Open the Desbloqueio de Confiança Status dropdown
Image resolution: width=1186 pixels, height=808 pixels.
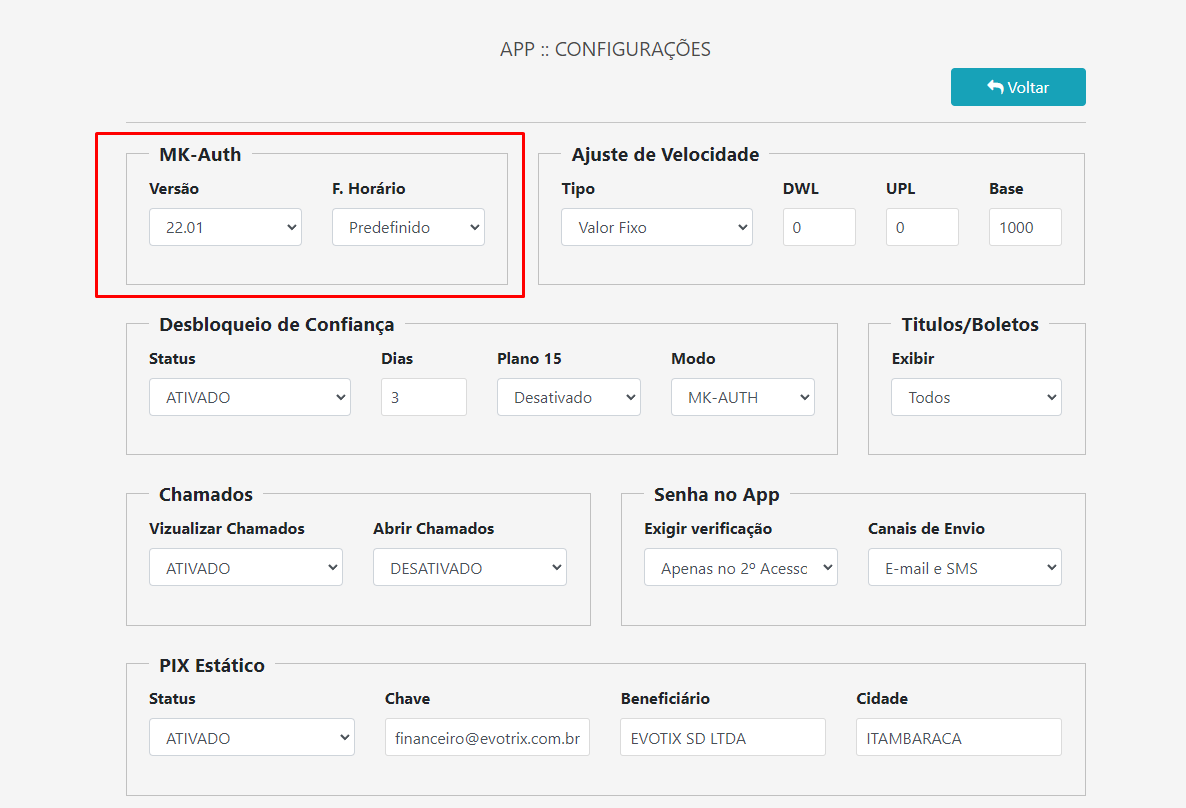pyautogui.click(x=249, y=397)
